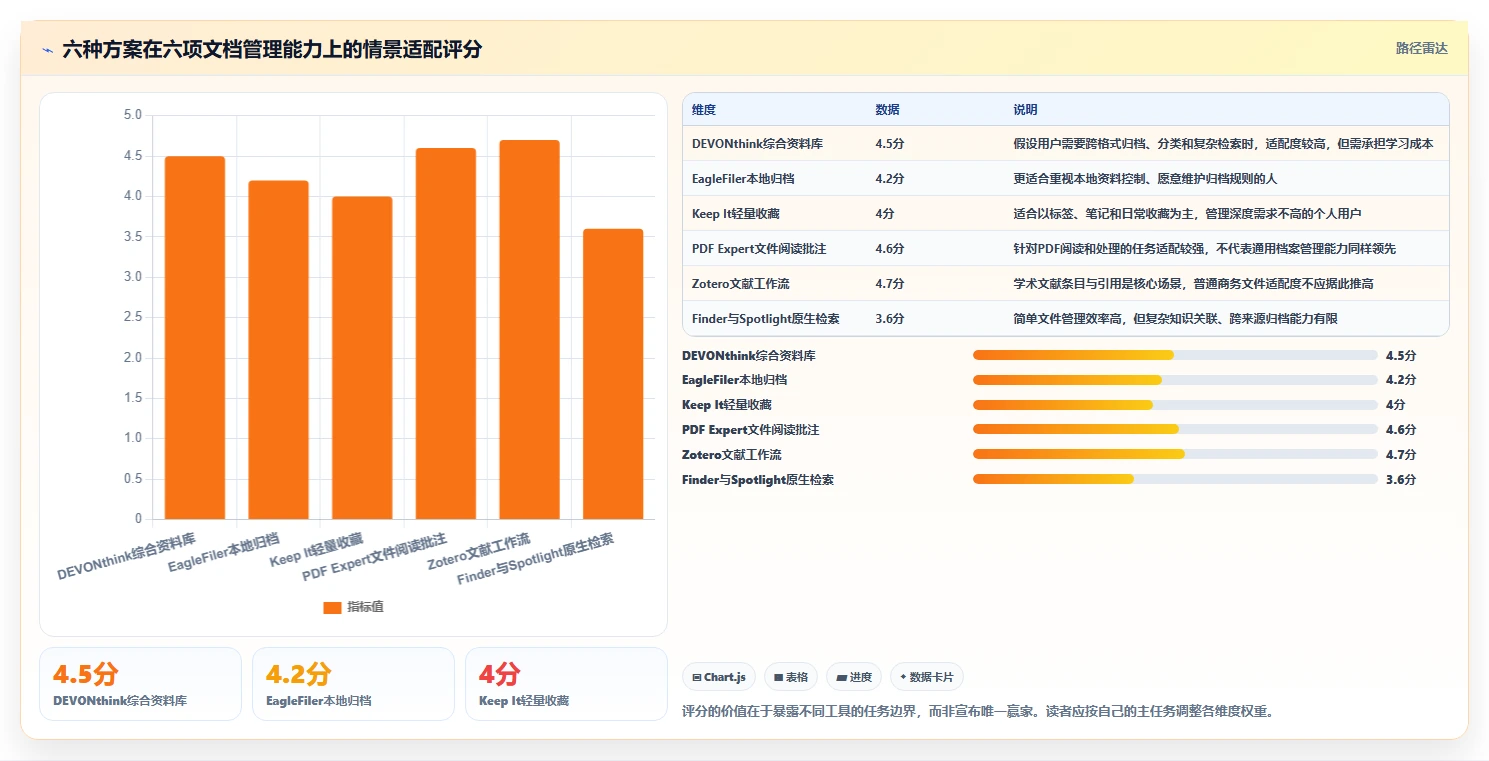Click the 5.0 y-axis tick label
Screen dimensions: 1489x761
pyautogui.click(x=133, y=115)
